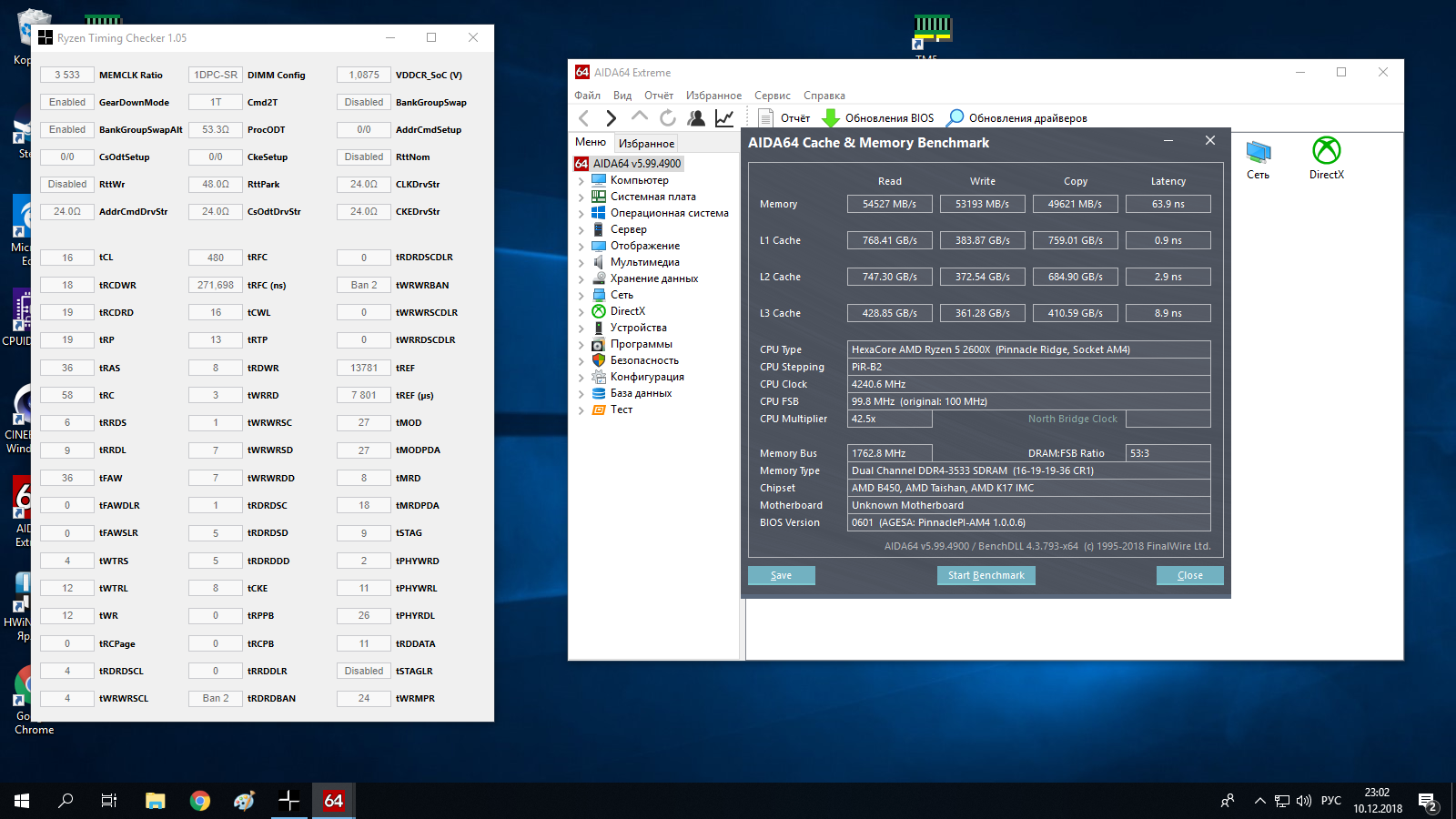Go back using AIDA64 toolbar back arrow
This screenshot has height=819, width=1456.
[x=584, y=117]
